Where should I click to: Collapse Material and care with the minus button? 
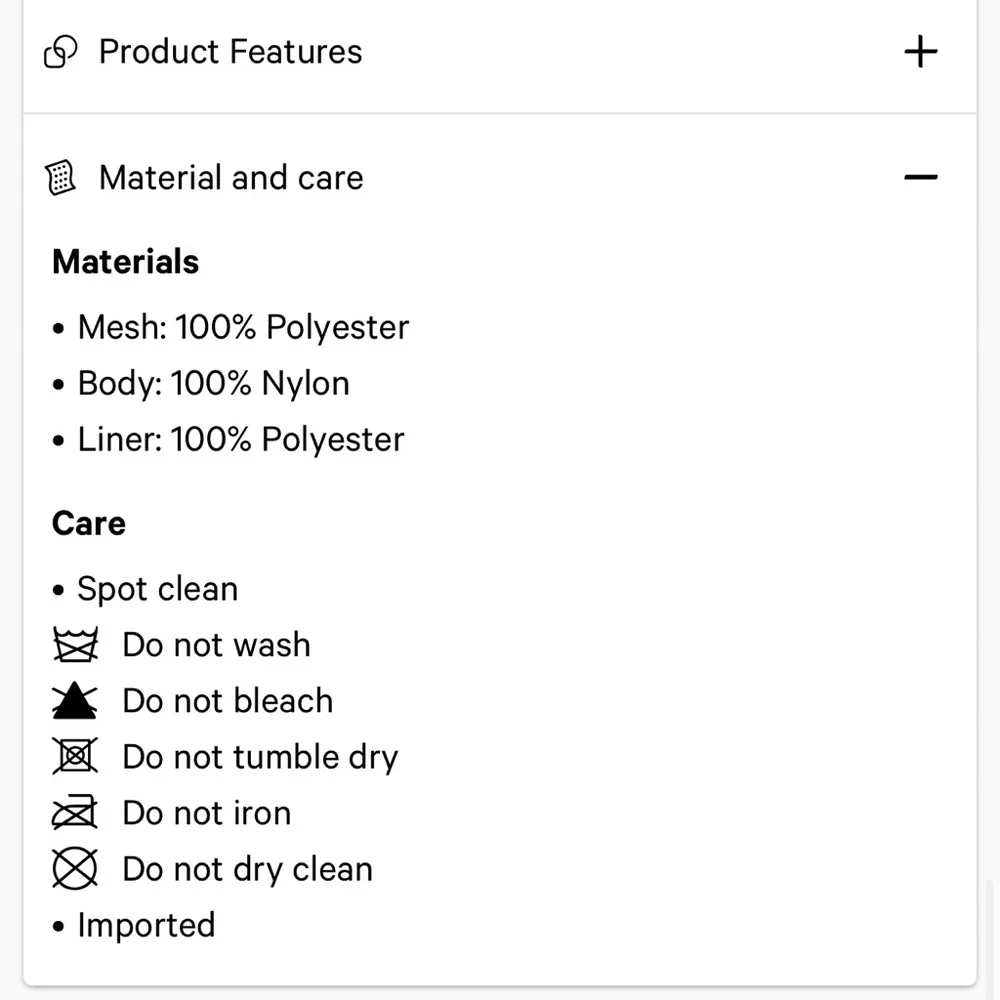pos(920,178)
